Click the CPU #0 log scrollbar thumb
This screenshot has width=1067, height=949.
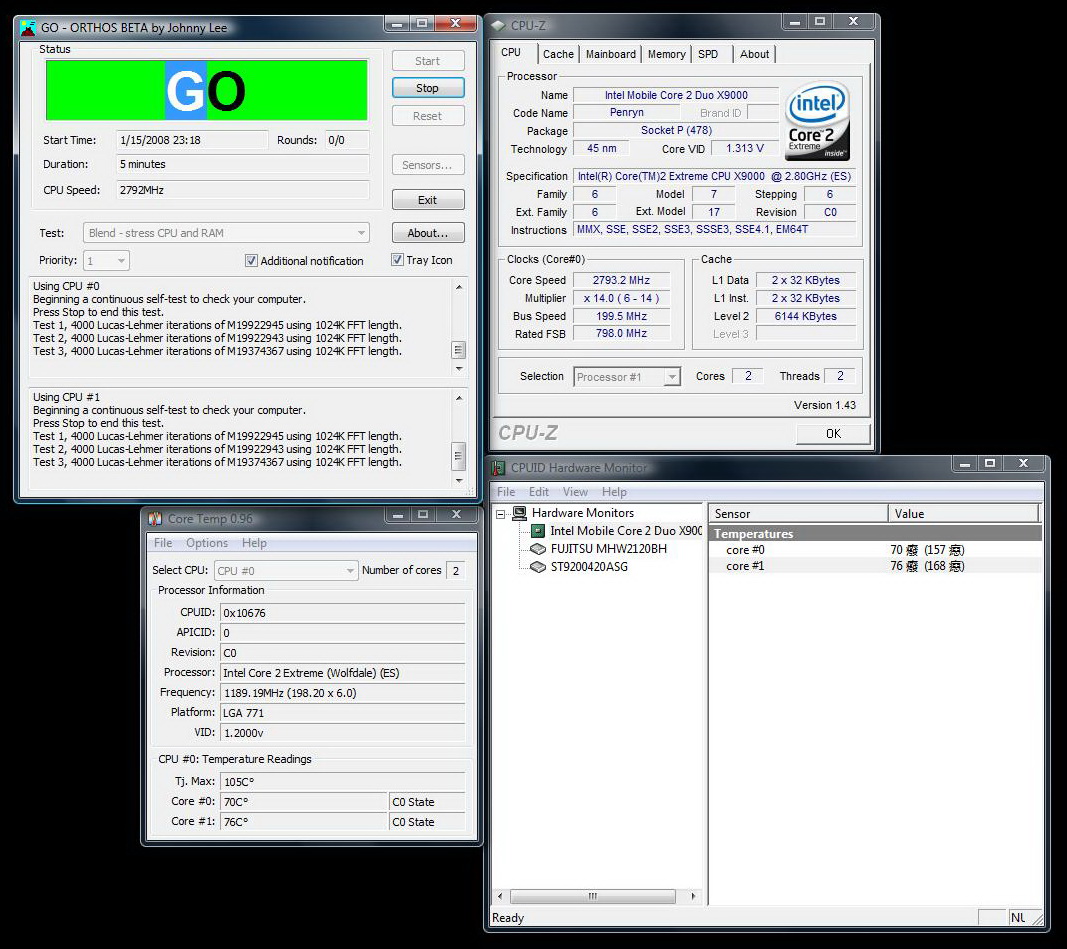pyautogui.click(x=459, y=350)
